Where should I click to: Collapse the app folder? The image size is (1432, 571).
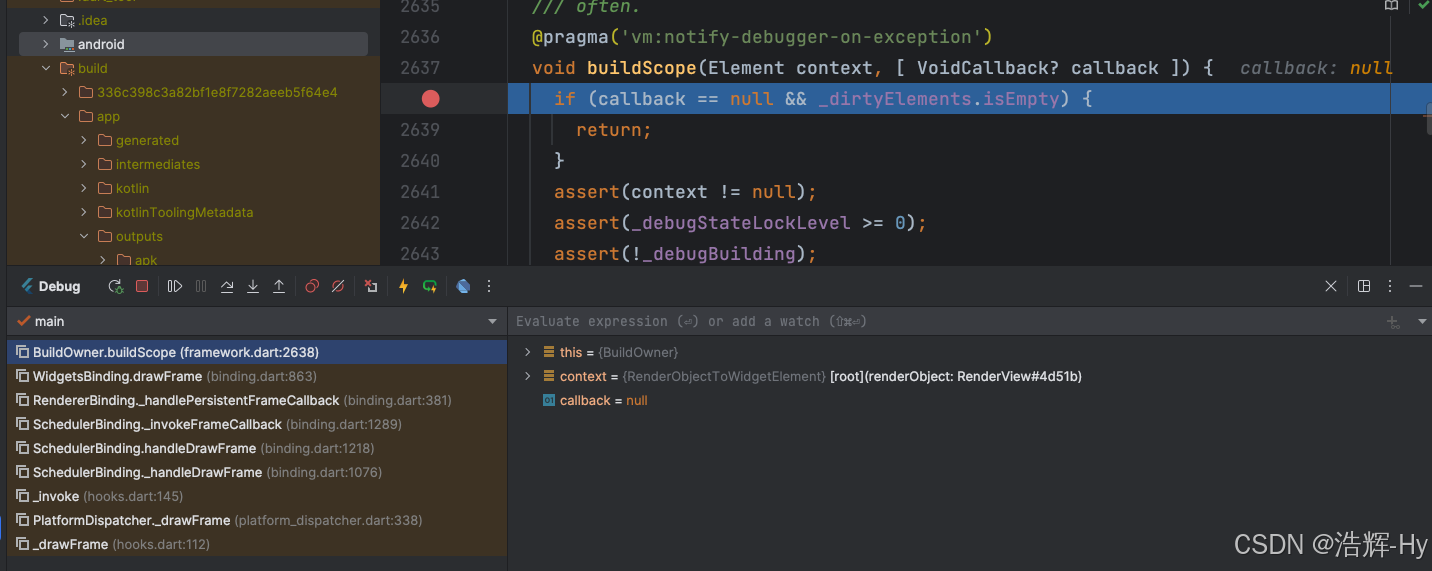point(65,116)
